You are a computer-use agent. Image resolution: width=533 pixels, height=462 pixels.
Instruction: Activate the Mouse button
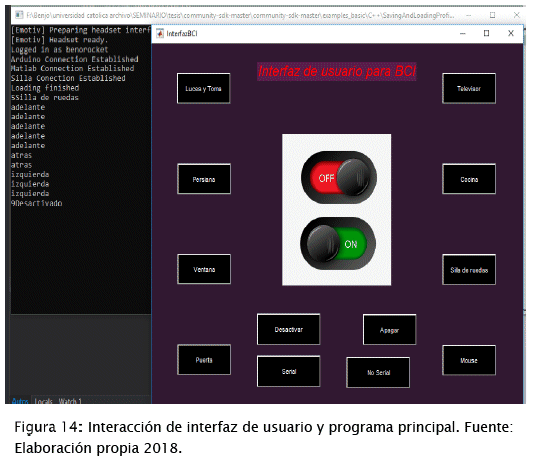[469, 360]
